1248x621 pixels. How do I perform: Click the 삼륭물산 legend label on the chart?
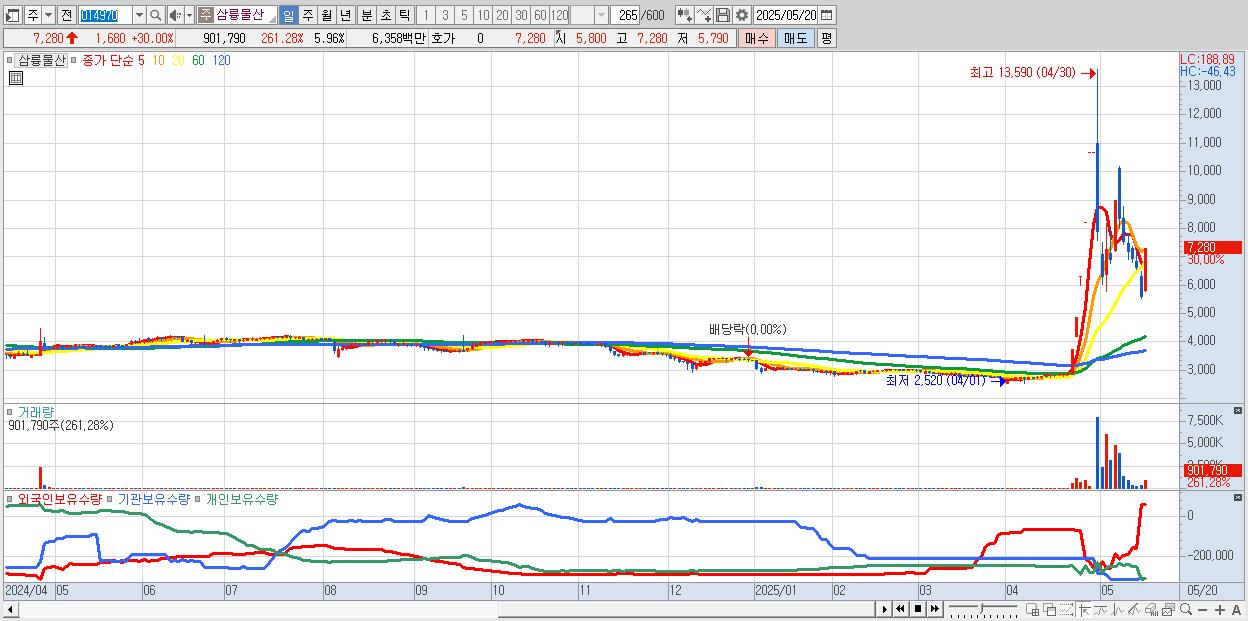point(41,60)
